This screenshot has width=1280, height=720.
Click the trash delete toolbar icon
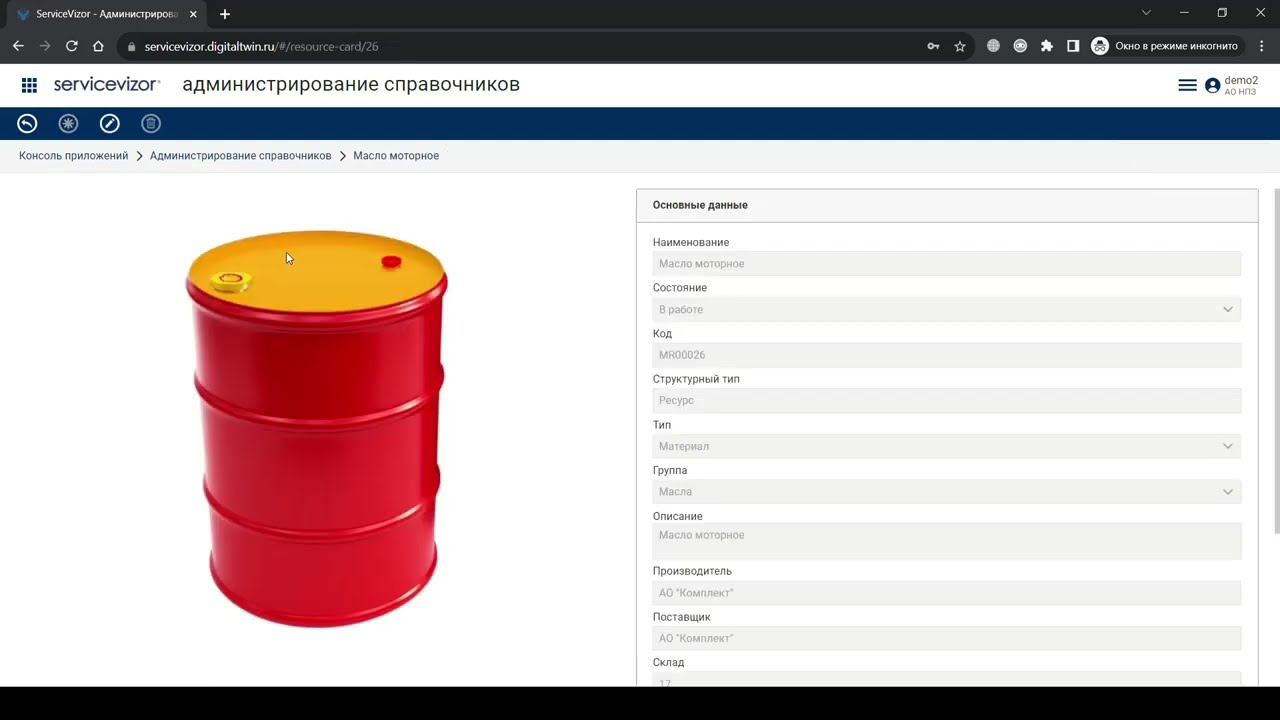(151, 124)
